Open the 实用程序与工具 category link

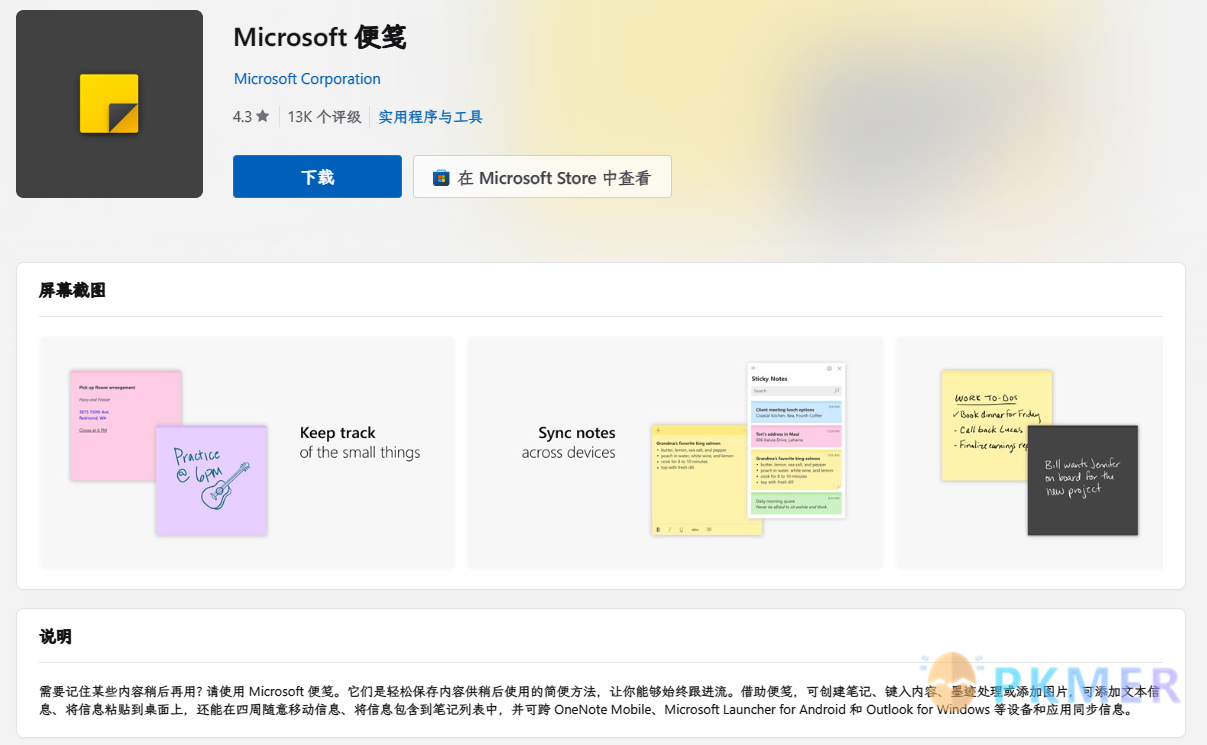[431, 117]
